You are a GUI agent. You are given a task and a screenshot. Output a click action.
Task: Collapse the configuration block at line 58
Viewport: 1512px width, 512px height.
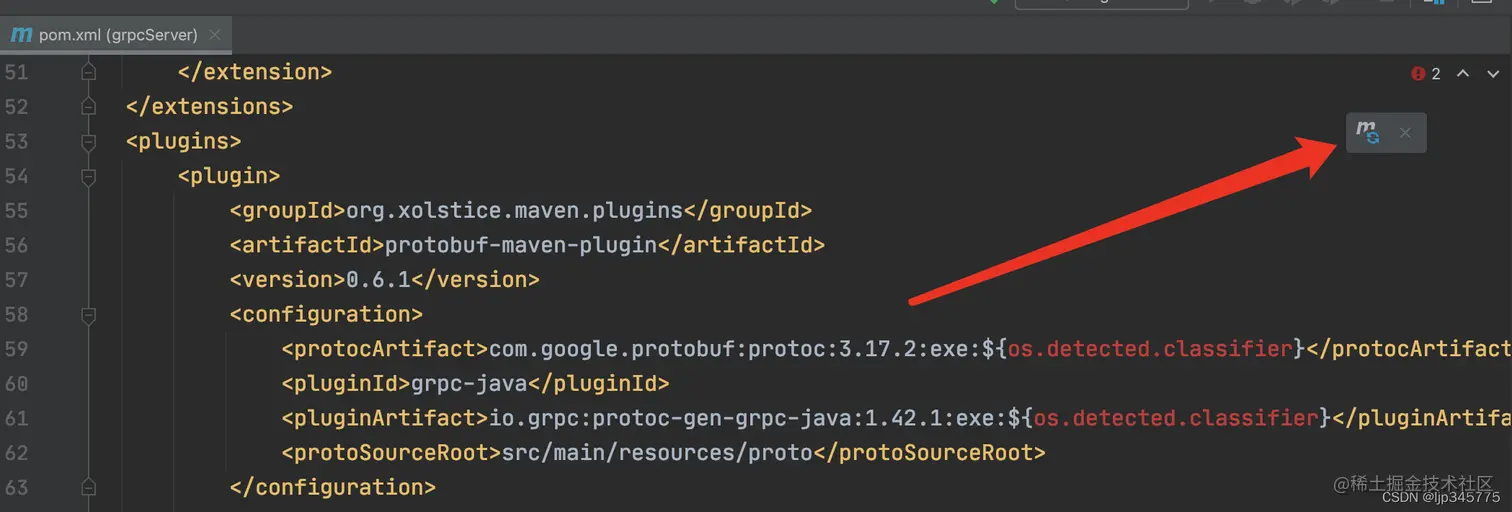(x=88, y=314)
